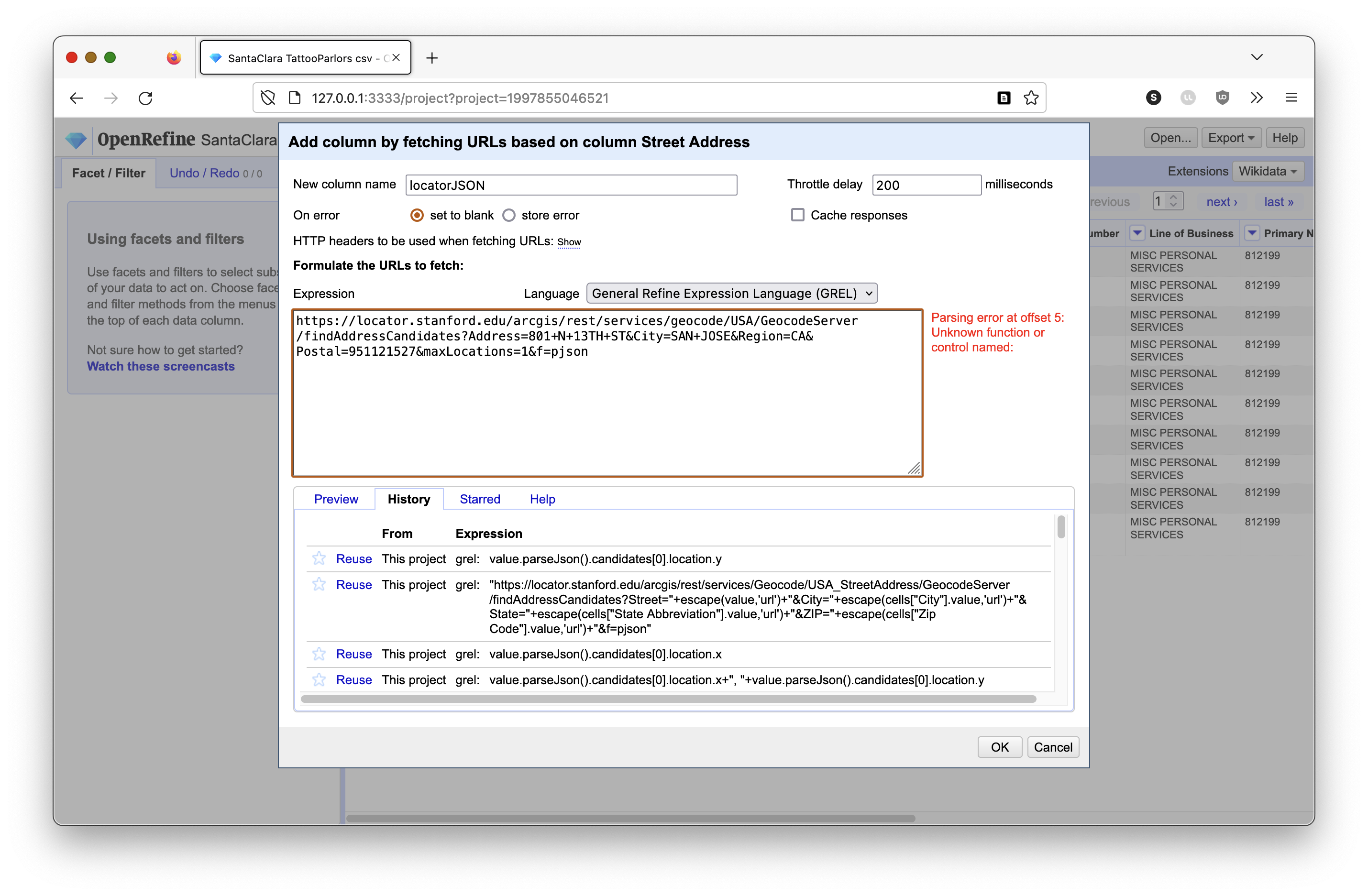Click OK to add the column
Viewport: 1368px width, 896px height.
999,747
